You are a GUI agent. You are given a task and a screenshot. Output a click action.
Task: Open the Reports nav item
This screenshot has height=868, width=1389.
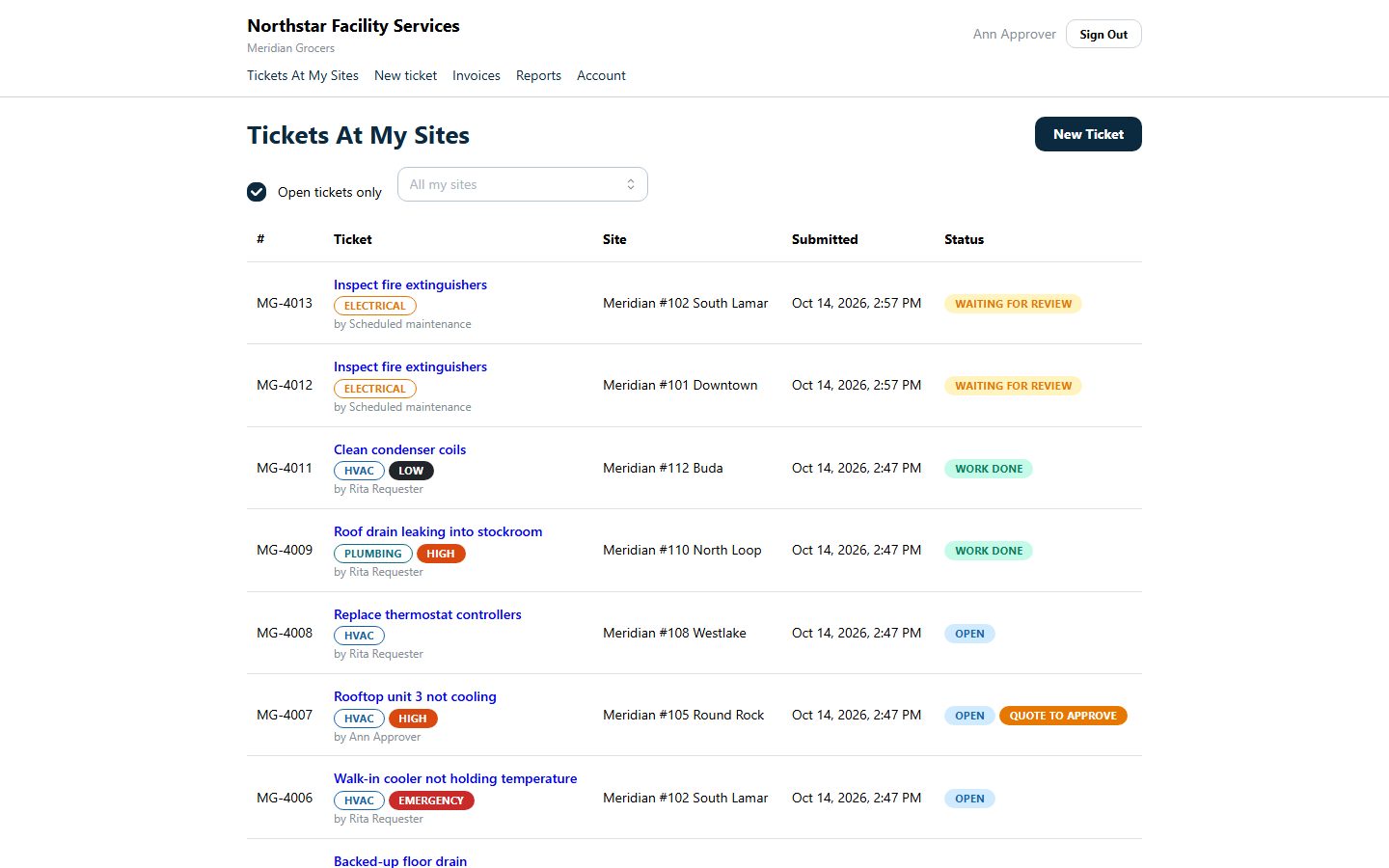[x=538, y=75]
